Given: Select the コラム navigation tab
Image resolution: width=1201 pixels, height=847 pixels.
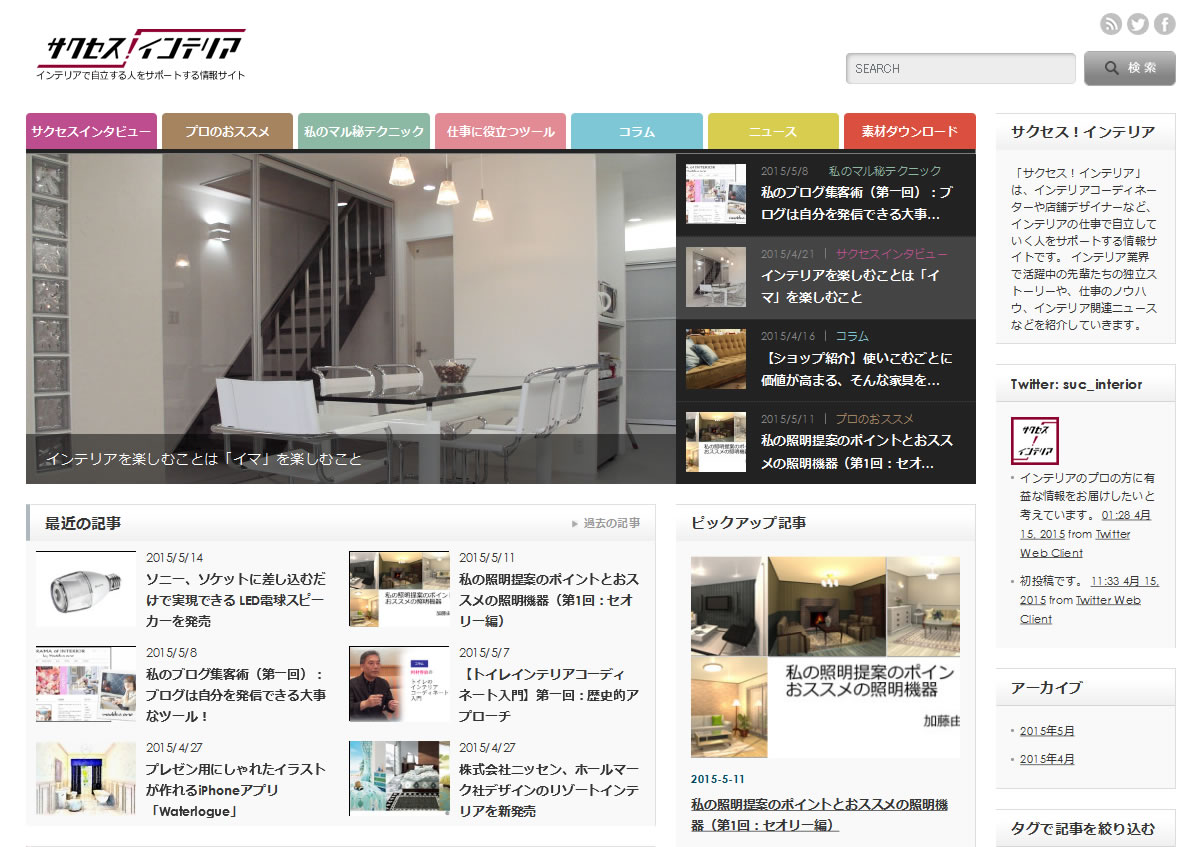Looking at the screenshot, I should click(x=636, y=131).
